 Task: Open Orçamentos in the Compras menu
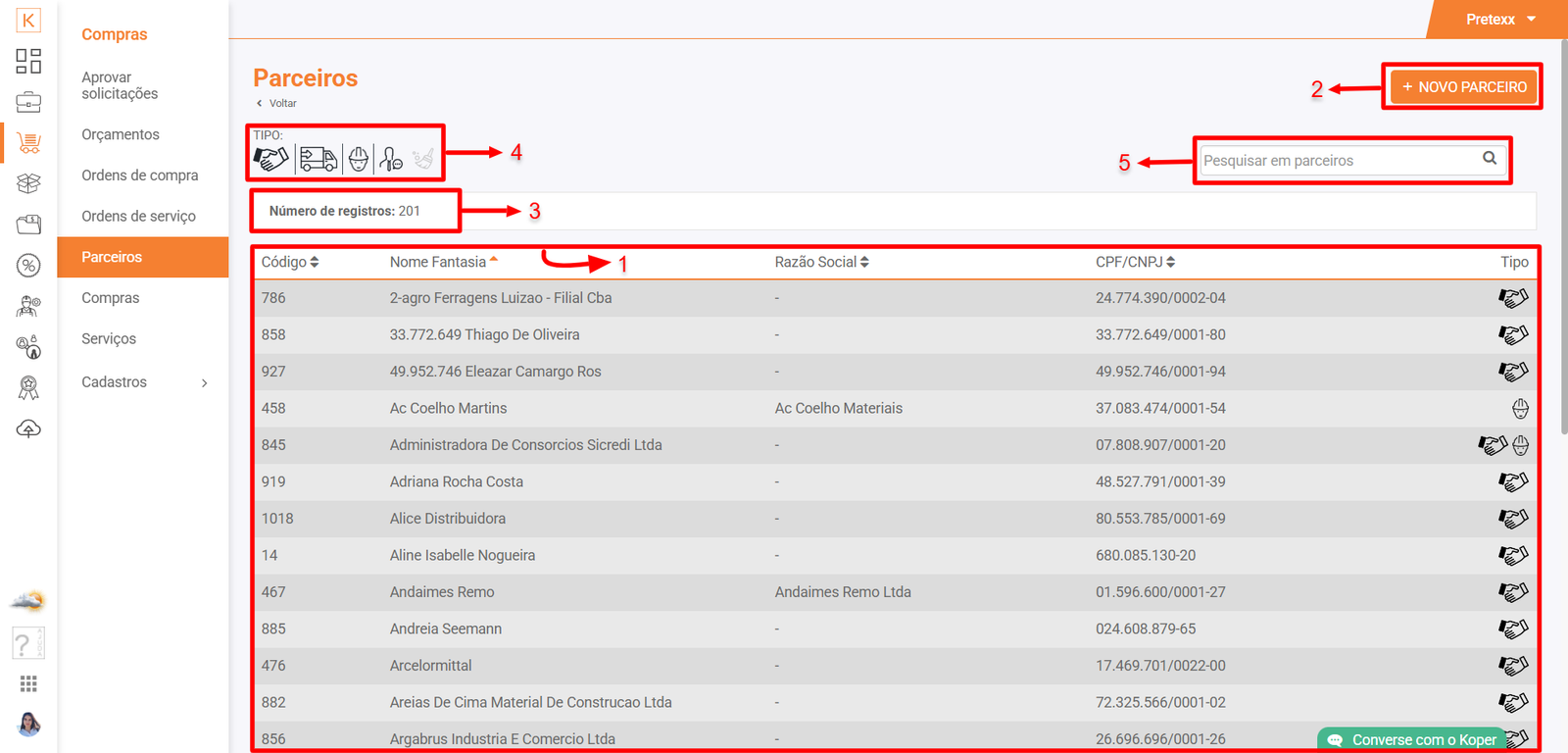pyautogui.click(x=120, y=134)
